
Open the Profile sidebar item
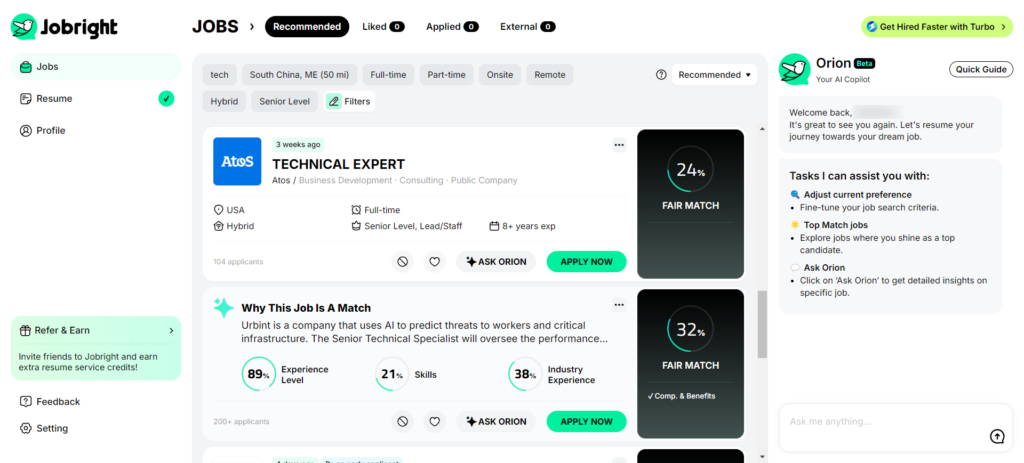(x=95, y=131)
